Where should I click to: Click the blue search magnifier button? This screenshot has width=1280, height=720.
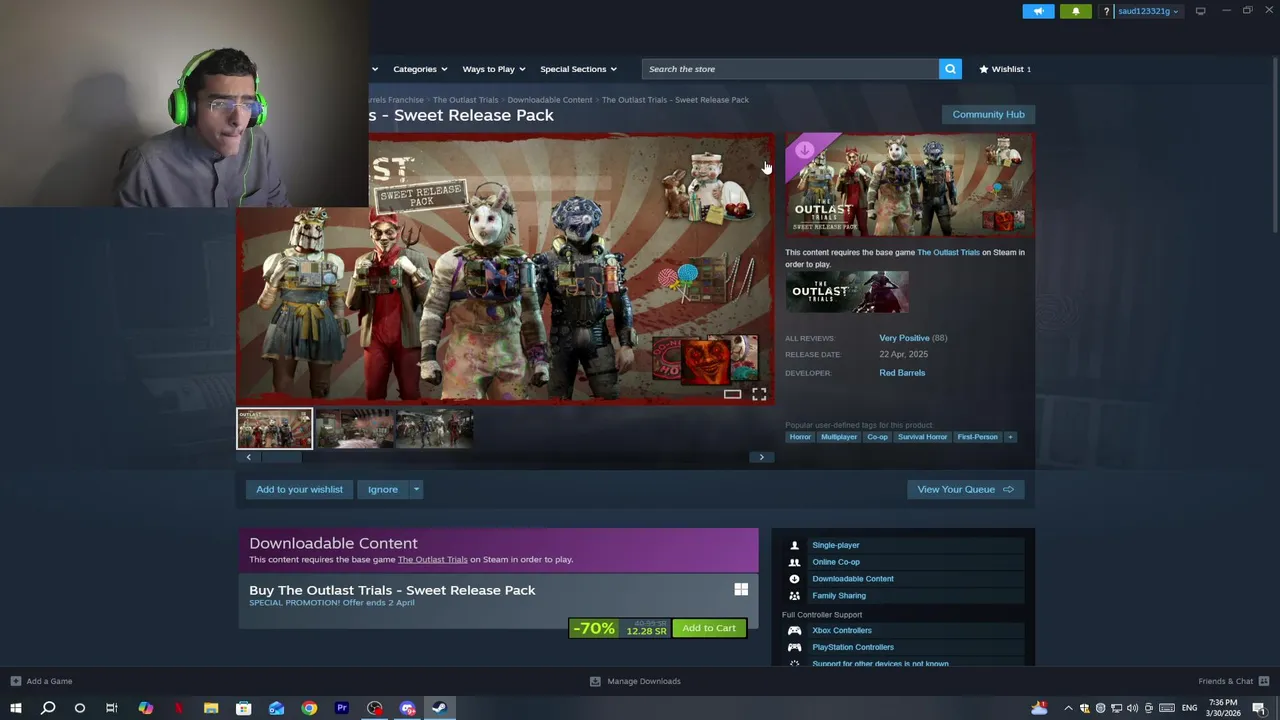[950, 69]
